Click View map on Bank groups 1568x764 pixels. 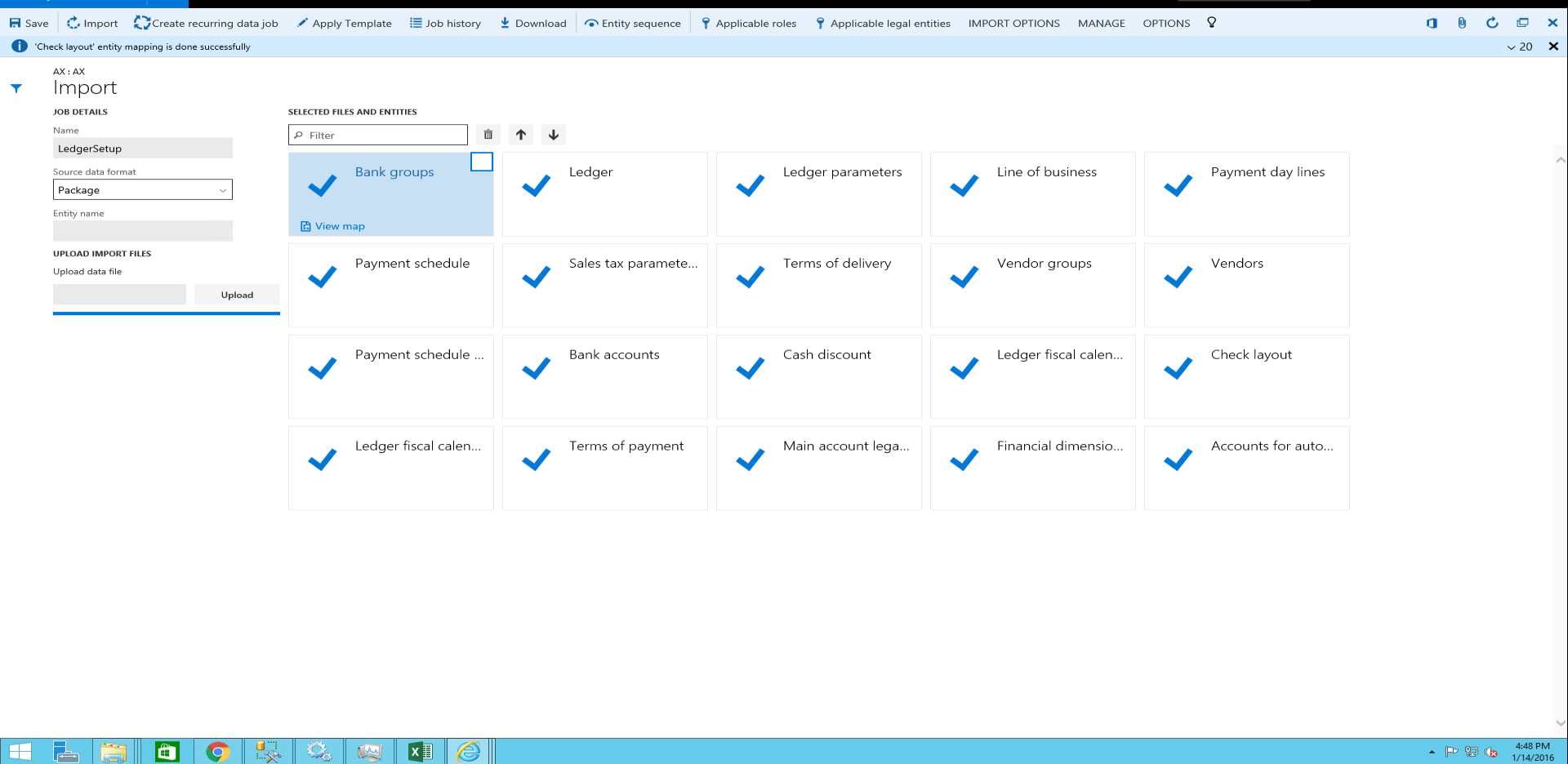pos(332,226)
